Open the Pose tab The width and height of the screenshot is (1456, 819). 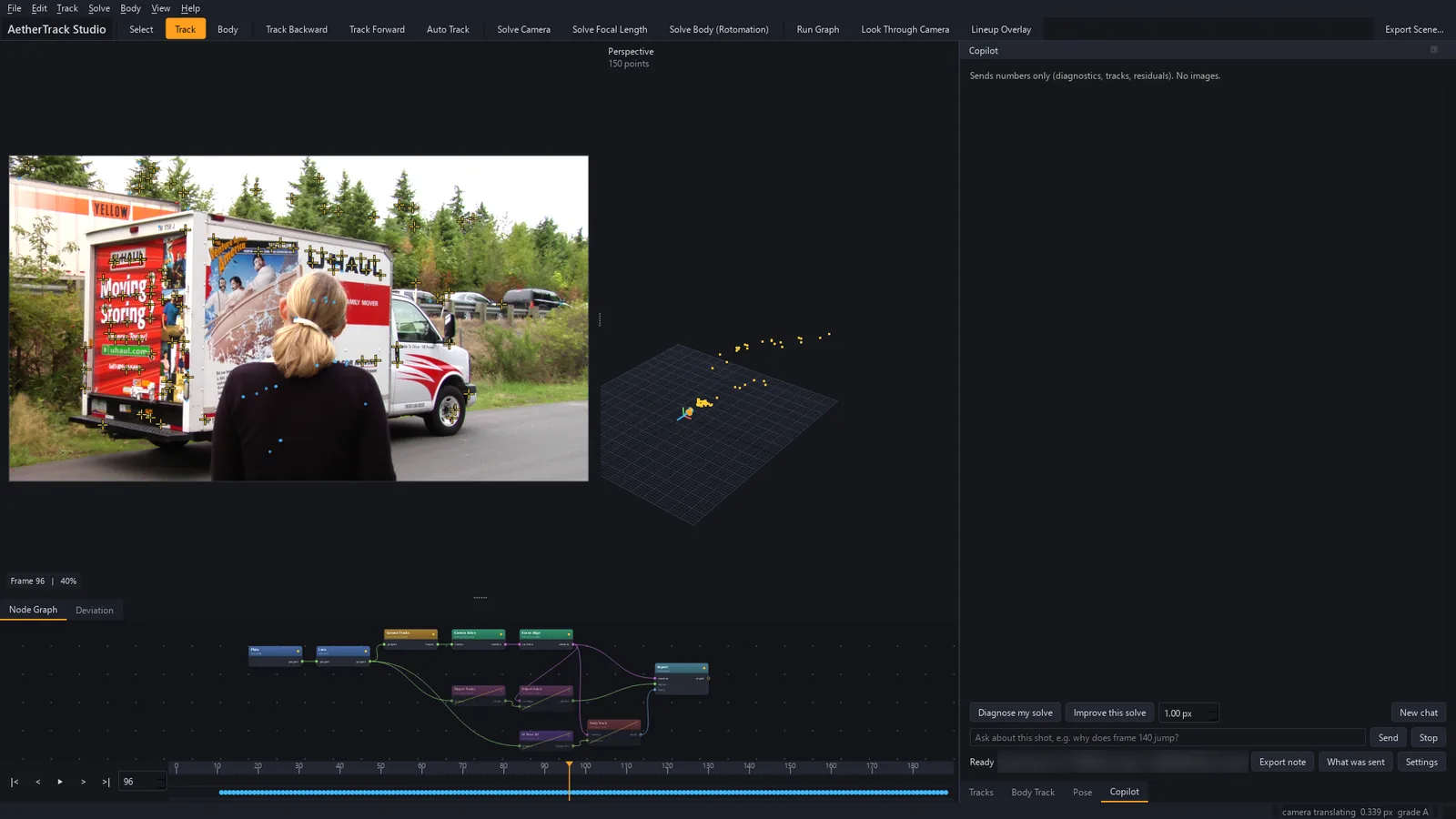pos(1082,793)
